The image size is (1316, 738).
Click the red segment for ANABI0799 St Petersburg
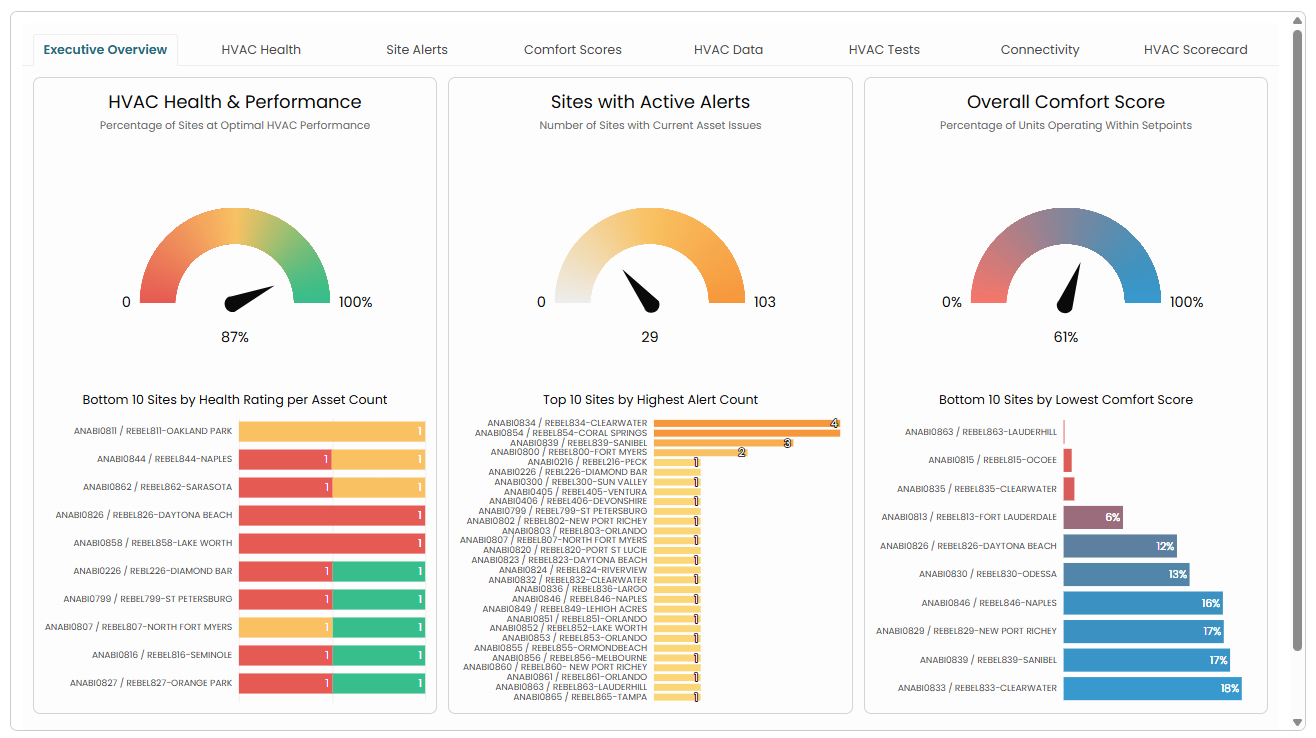tap(285, 599)
